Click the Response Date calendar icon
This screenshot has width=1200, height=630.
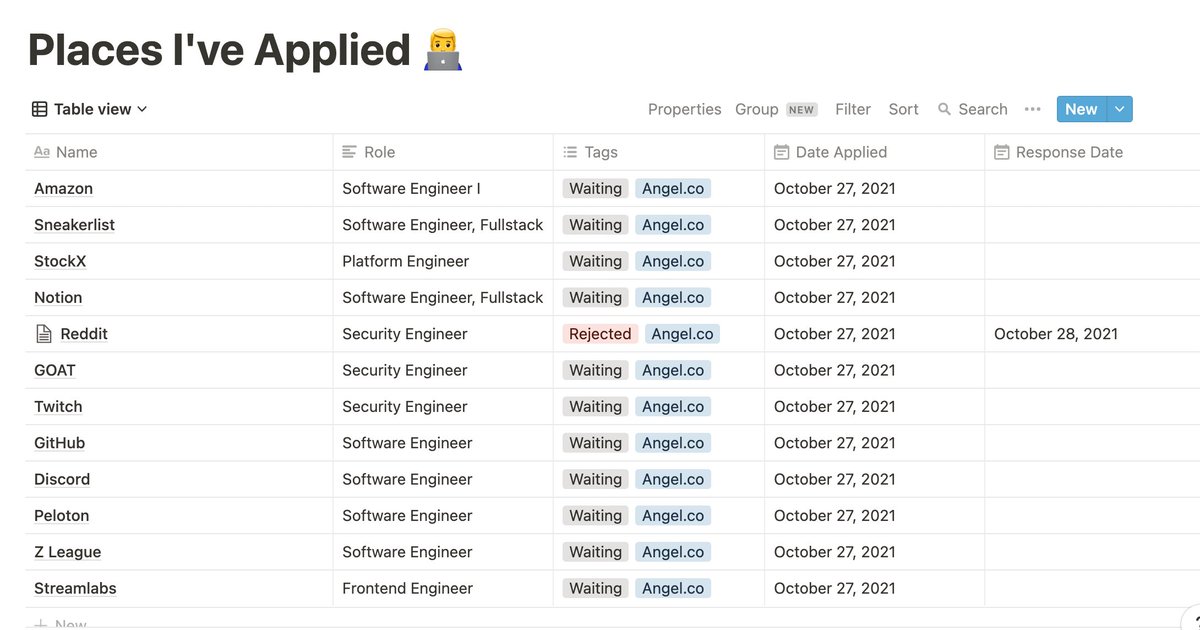coord(1002,152)
